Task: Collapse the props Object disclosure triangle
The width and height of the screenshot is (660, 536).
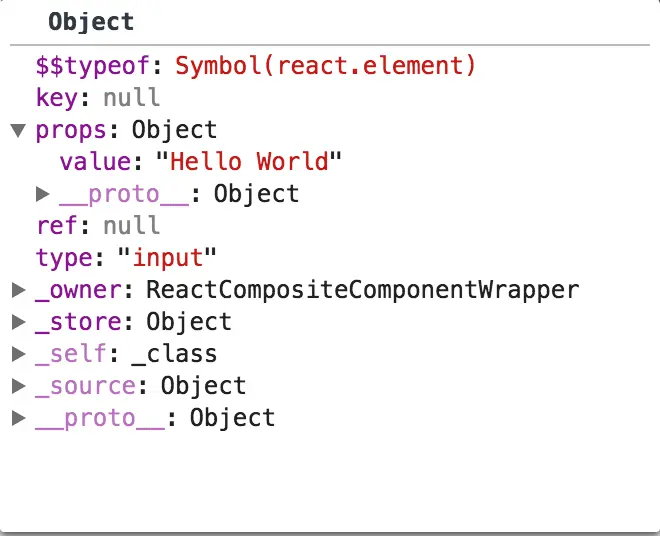Action: (x=18, y=131)
